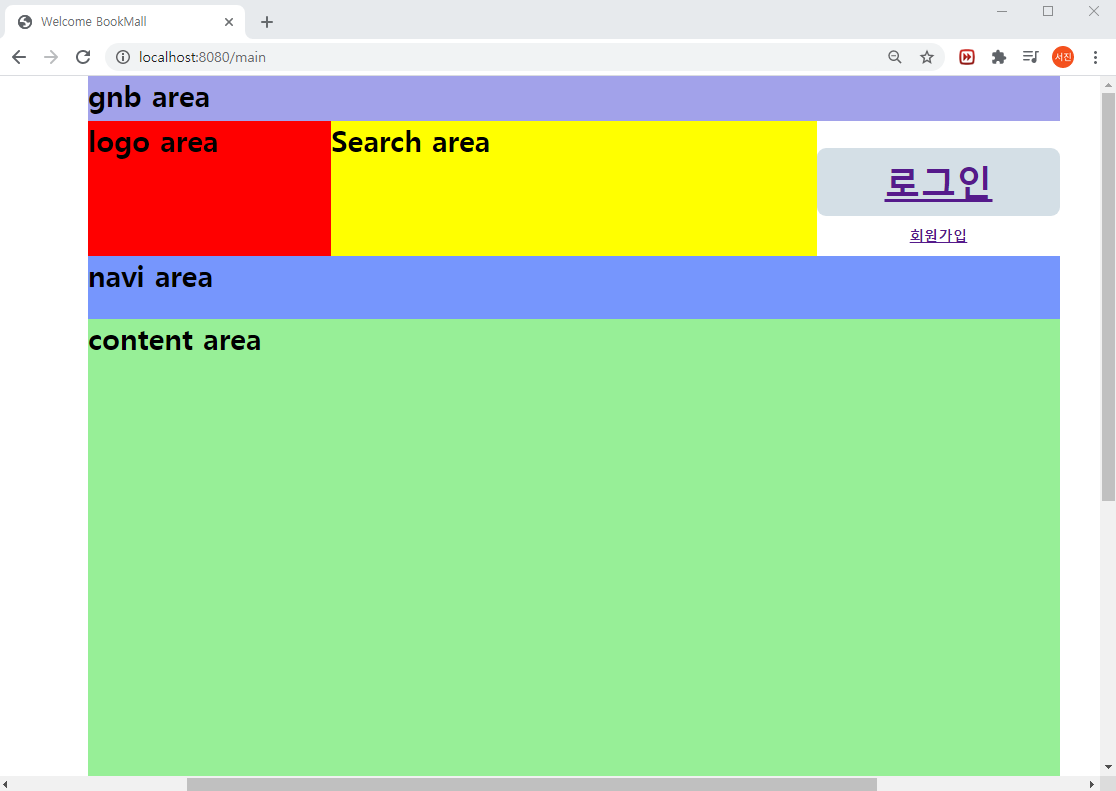Viewport: 1116px width, 791px height.
Task: Open a new tab with plus button
Action: [x=267, y=22]
